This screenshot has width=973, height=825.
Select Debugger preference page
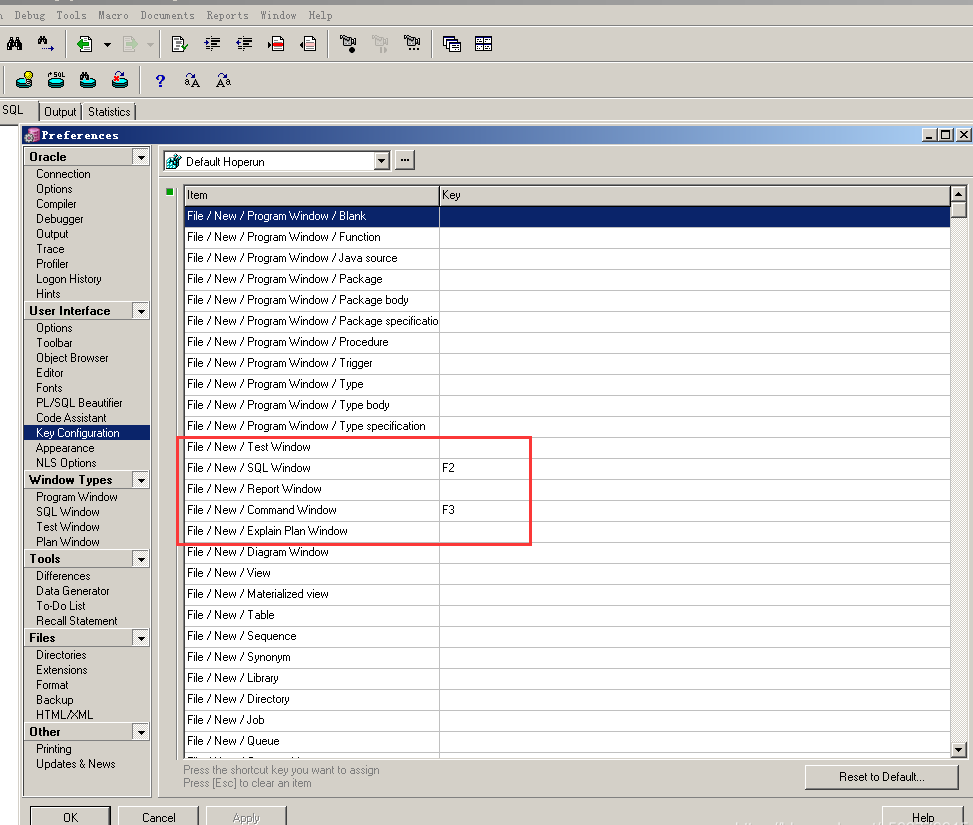(x=60, y=219)
